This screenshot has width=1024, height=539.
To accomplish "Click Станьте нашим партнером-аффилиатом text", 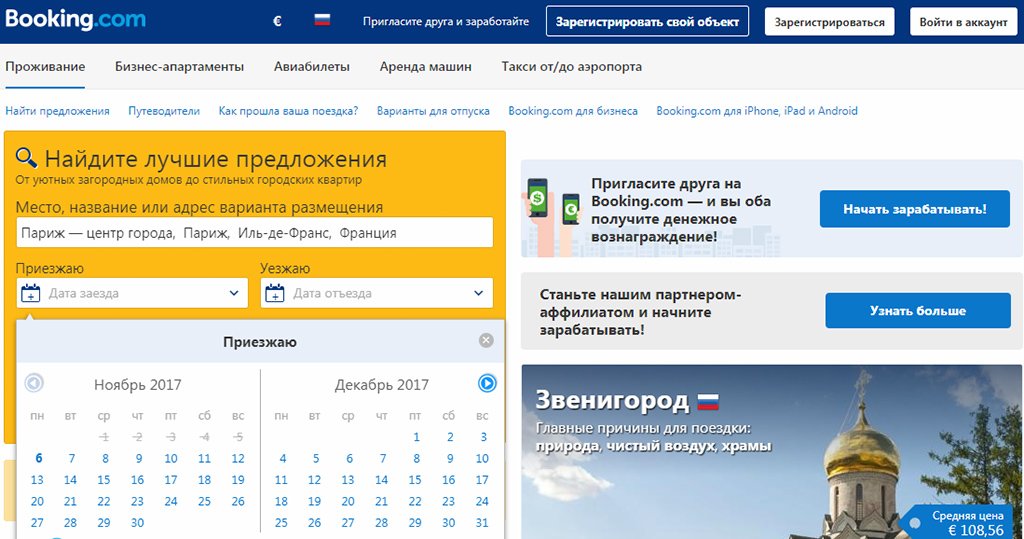I will coord(640,312).
